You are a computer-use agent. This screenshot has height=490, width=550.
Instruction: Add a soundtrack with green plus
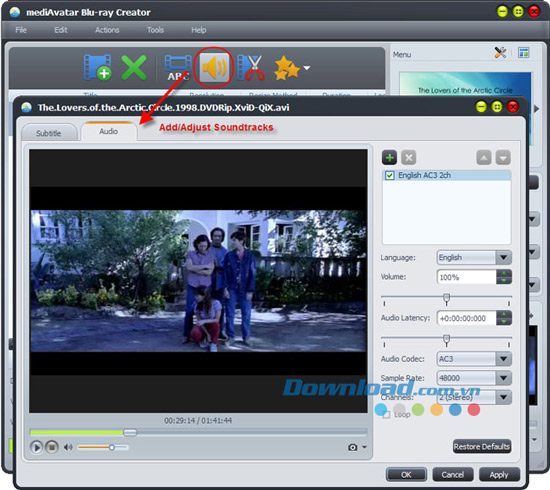tap(389, 157)
